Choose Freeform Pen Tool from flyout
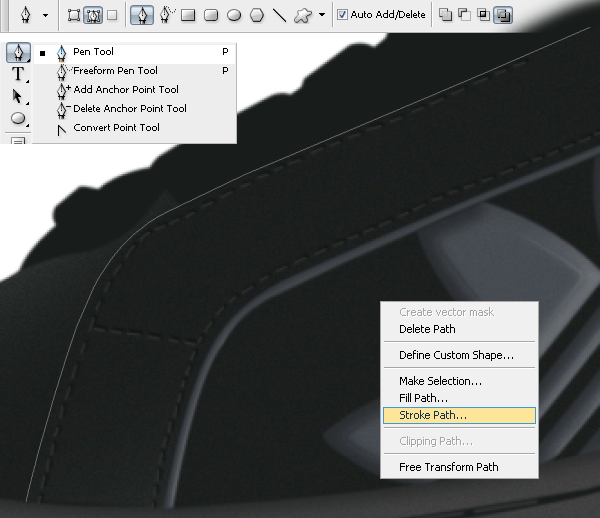Viewport: 600px width, 518px height. click(x=134, y=71)
